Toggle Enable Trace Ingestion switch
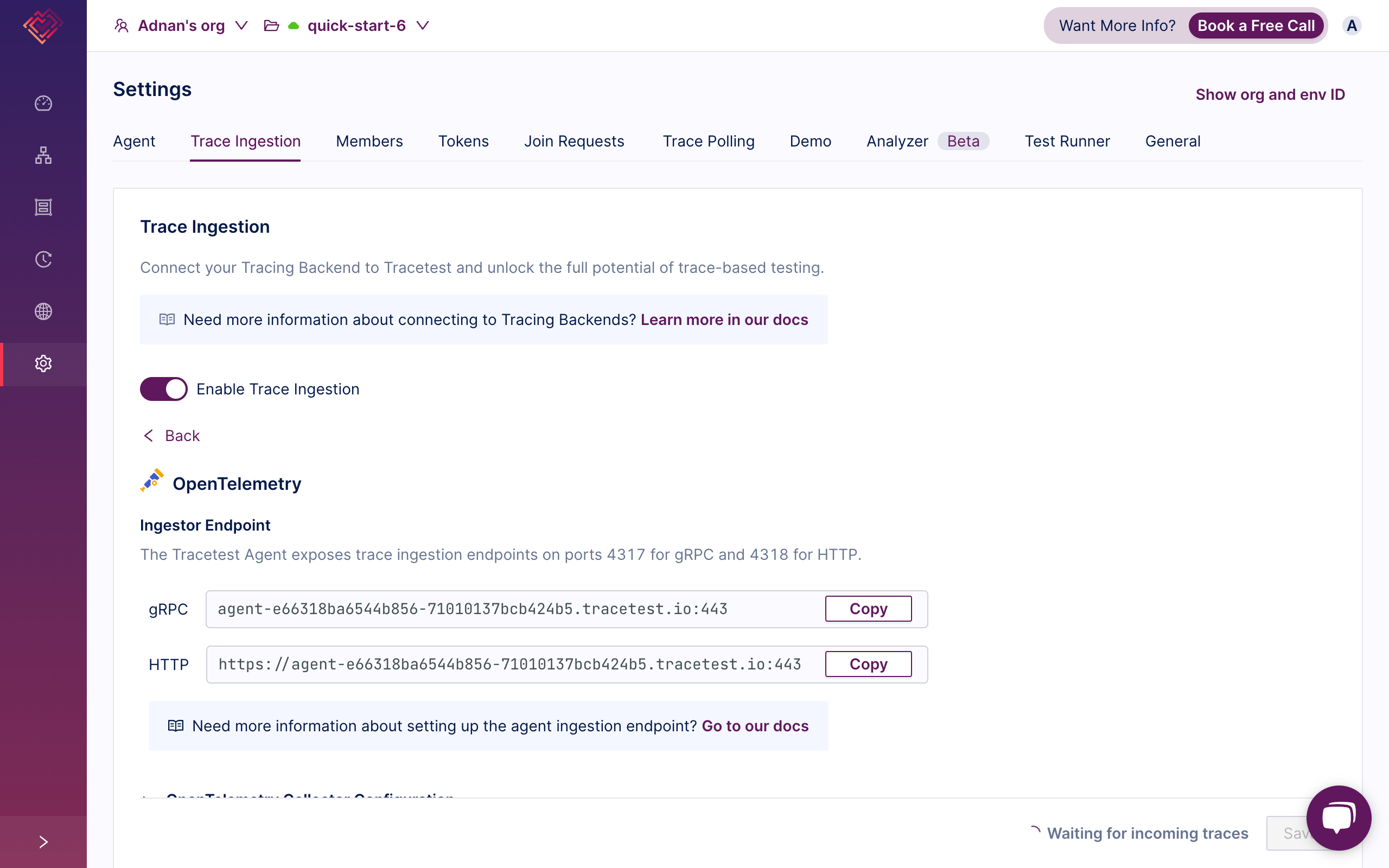This screenshot has height=868, width=1389. coord(163,388)
